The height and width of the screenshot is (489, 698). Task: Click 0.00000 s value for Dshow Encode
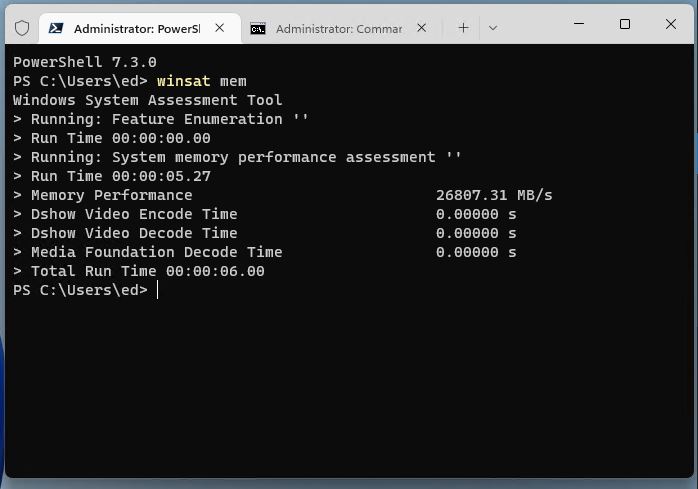click(476, 214)
